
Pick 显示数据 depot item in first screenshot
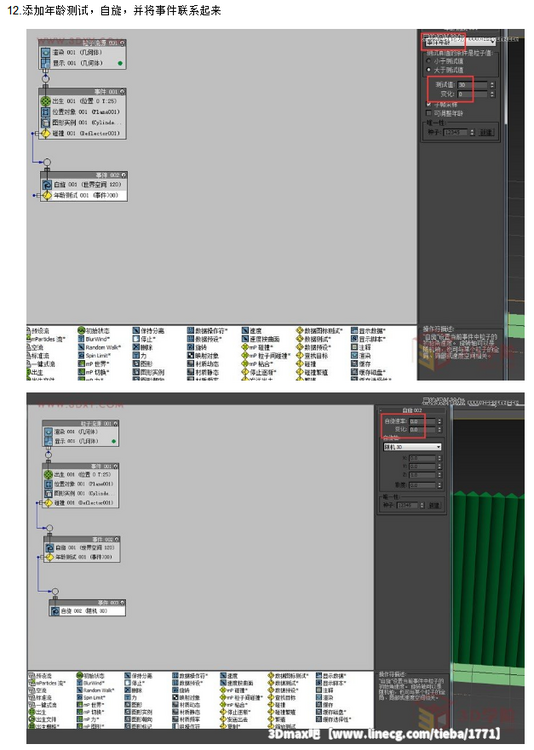tap(368, 331)
